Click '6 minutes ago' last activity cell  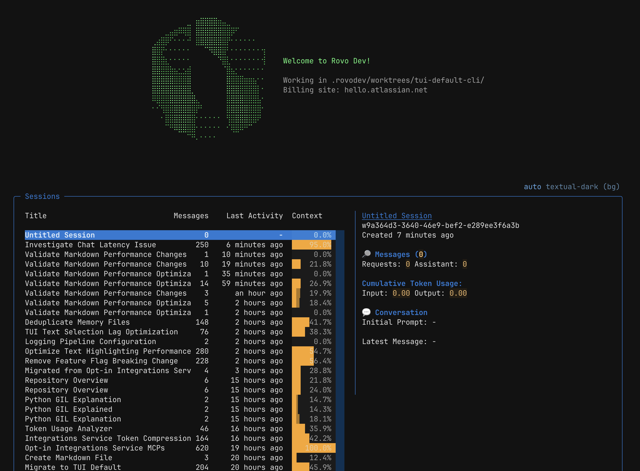point(254,245)
